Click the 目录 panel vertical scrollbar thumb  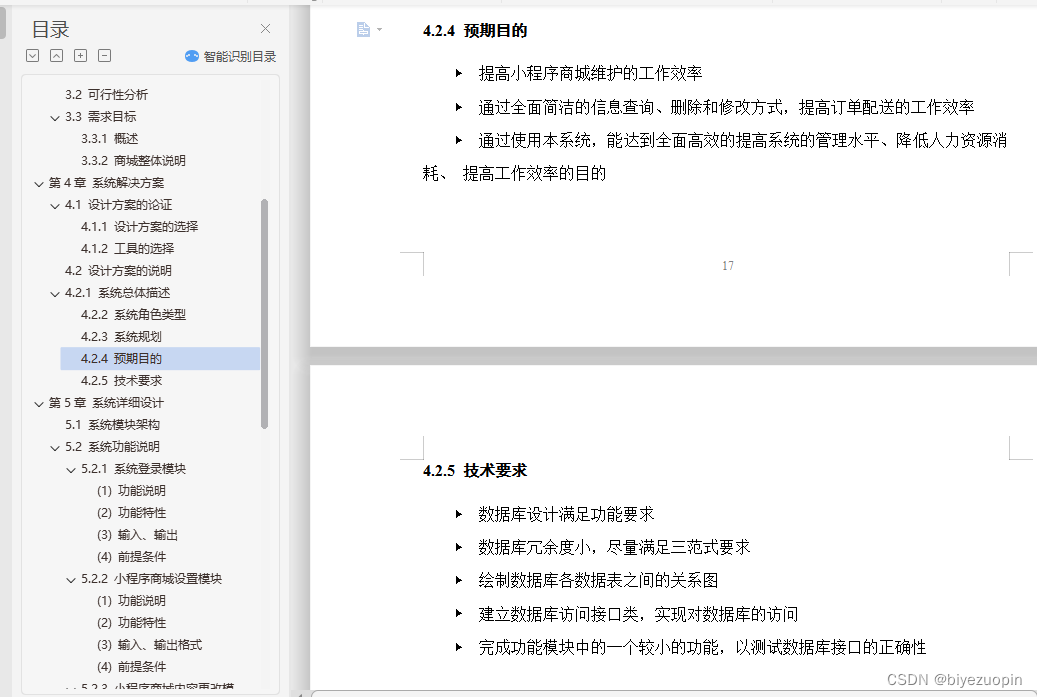click(265, 313)
